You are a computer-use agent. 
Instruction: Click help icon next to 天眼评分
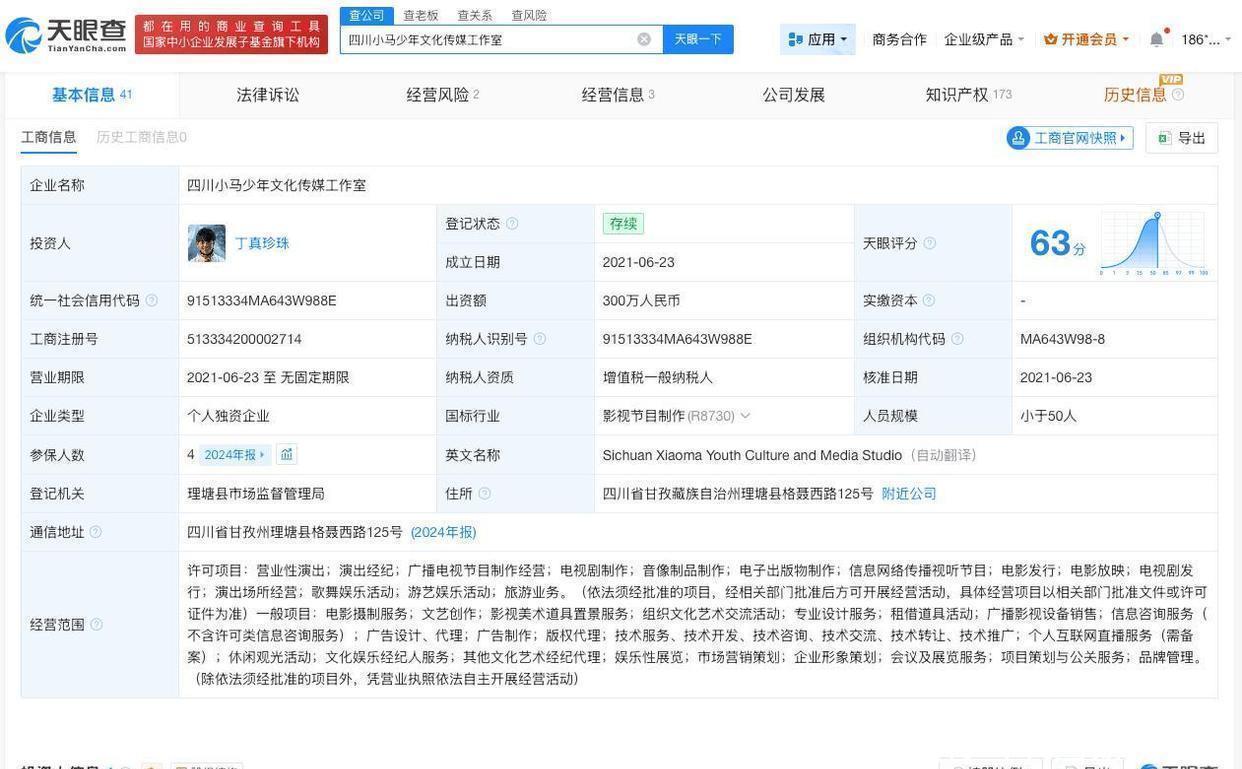point(929,243)
